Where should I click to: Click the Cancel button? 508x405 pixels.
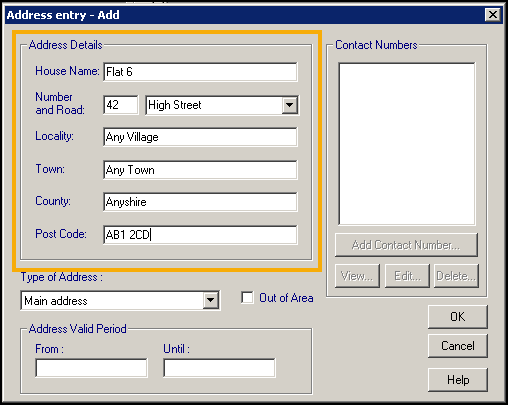click(x=457, y=346)
